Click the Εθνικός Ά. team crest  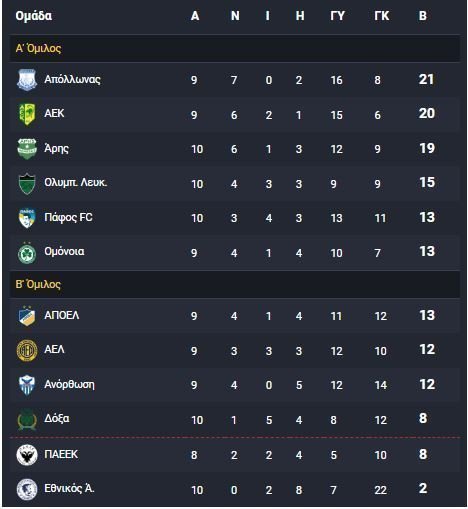27,489
